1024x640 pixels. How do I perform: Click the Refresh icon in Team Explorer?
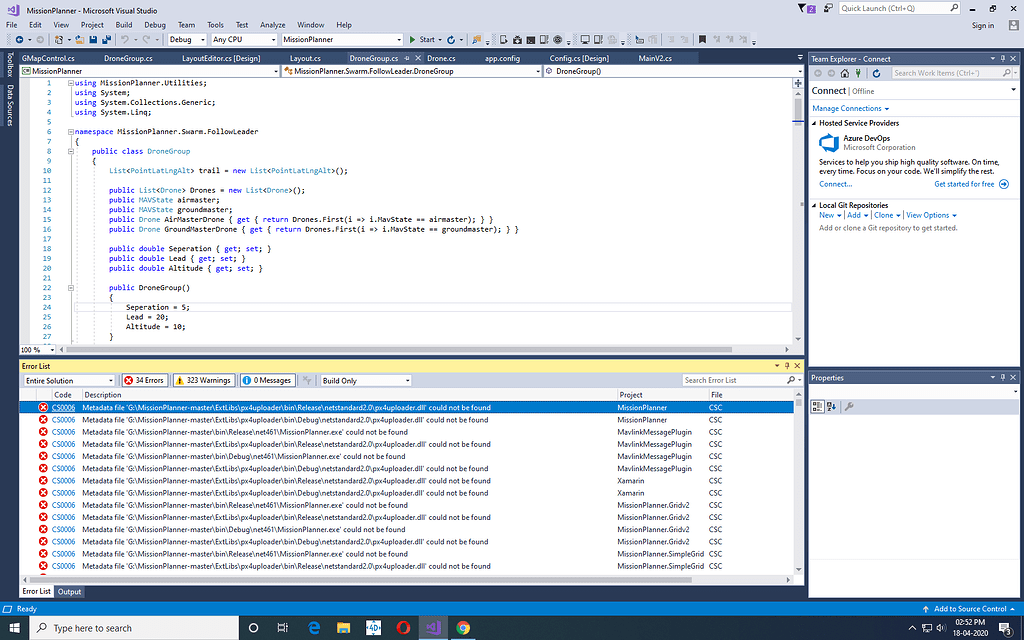point(876,73)
